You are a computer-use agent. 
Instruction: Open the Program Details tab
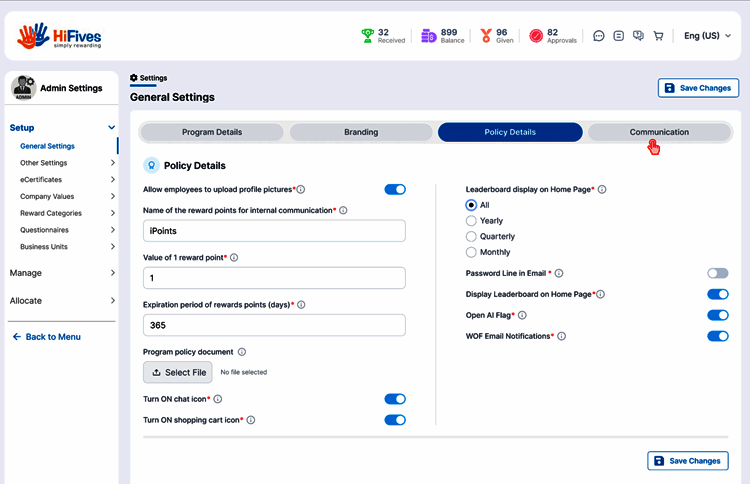(x=212, y=132)
